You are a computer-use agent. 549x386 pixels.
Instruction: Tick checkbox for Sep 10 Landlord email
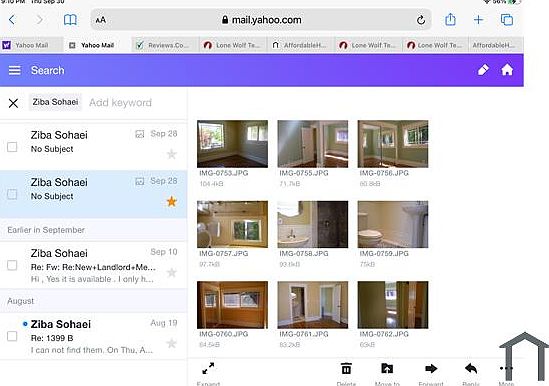[12, 265]
